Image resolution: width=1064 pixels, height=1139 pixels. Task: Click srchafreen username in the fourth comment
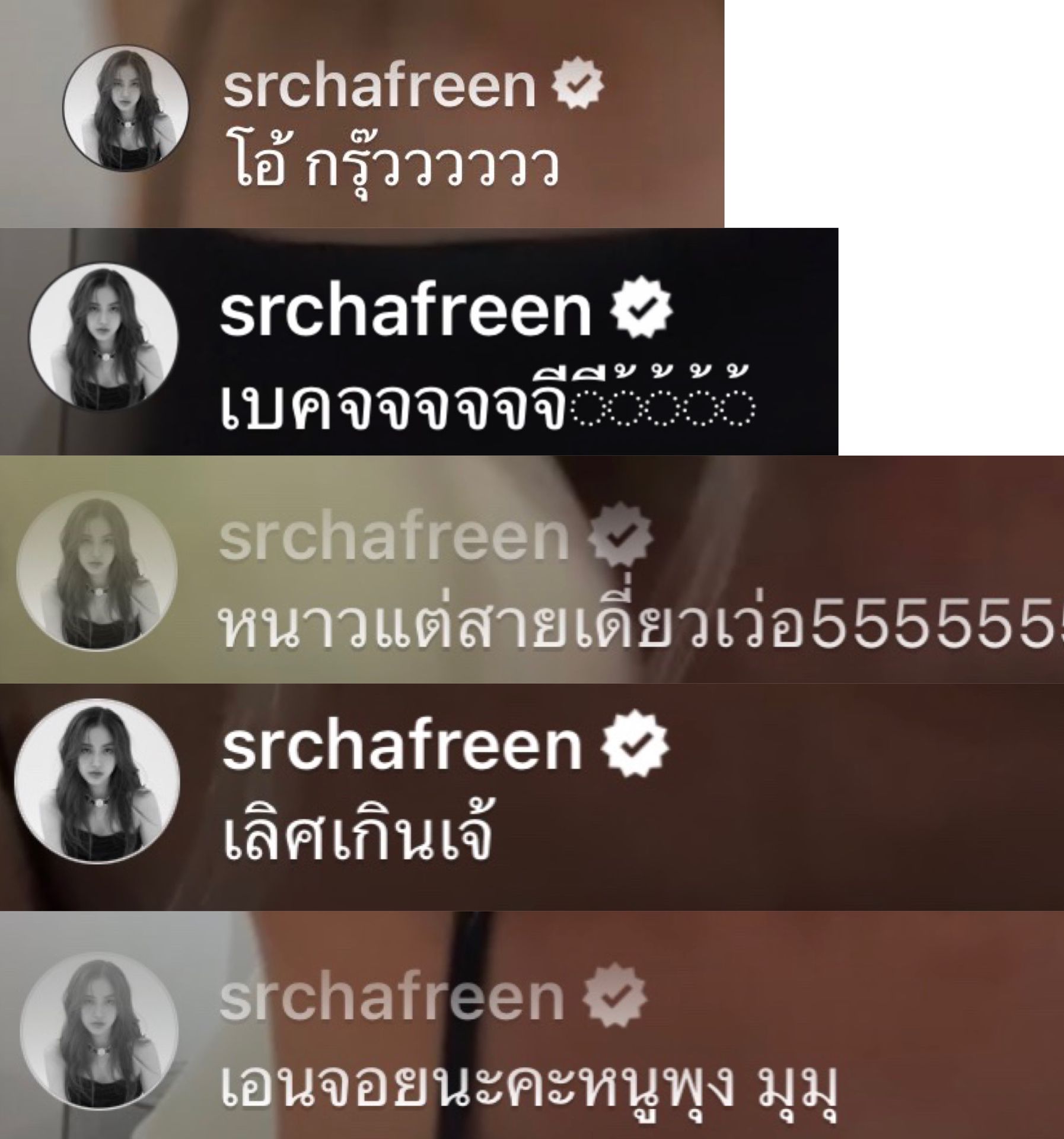[x=402, y=746]
